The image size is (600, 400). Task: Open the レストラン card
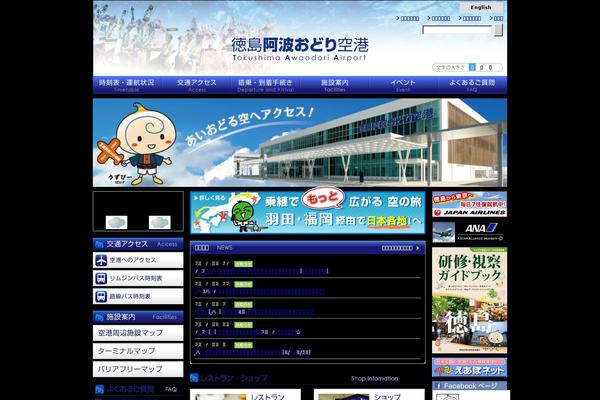coord(245,395)
